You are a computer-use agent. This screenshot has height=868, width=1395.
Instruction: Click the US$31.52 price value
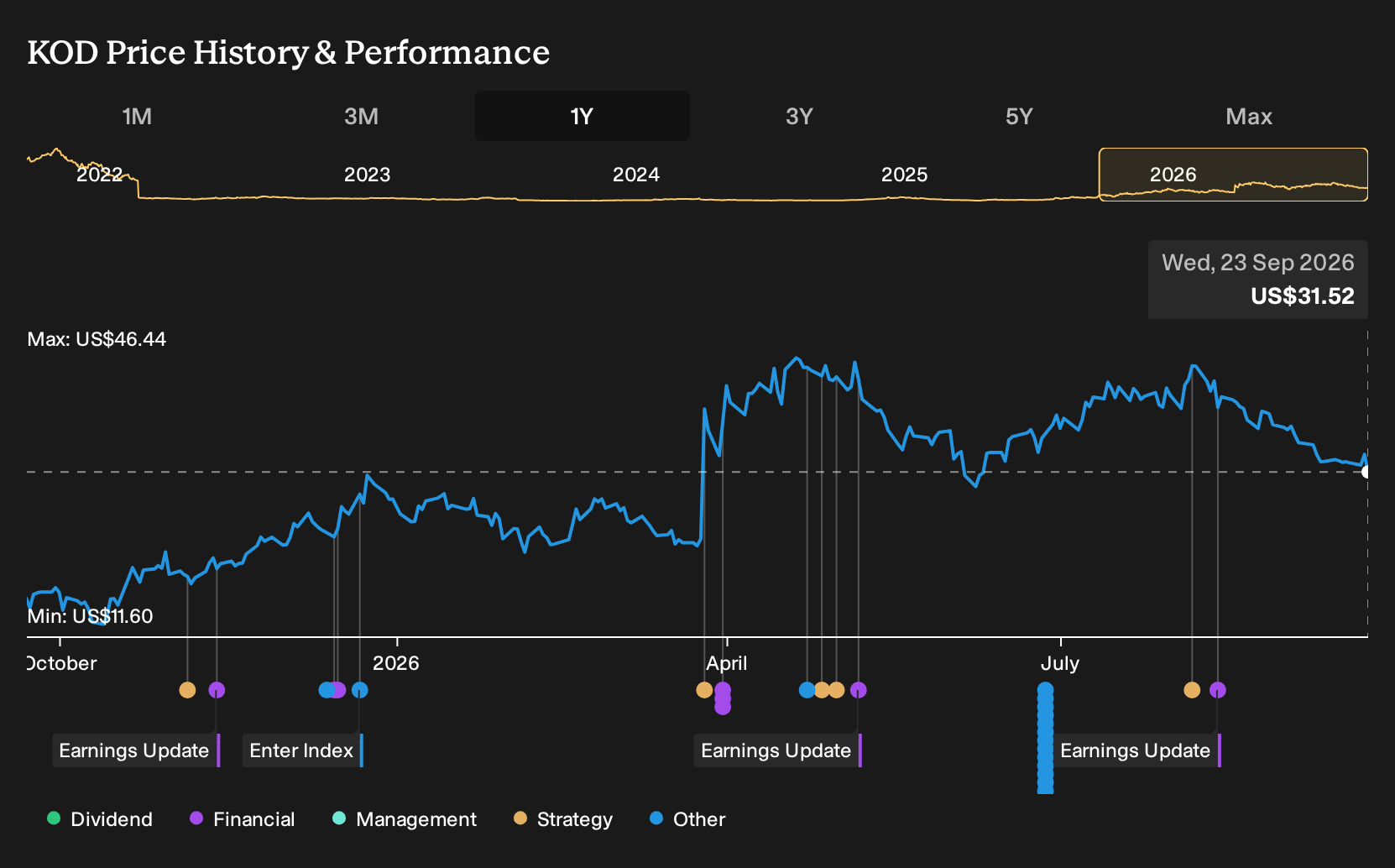pyautogui.click(x=1303, y=296)
